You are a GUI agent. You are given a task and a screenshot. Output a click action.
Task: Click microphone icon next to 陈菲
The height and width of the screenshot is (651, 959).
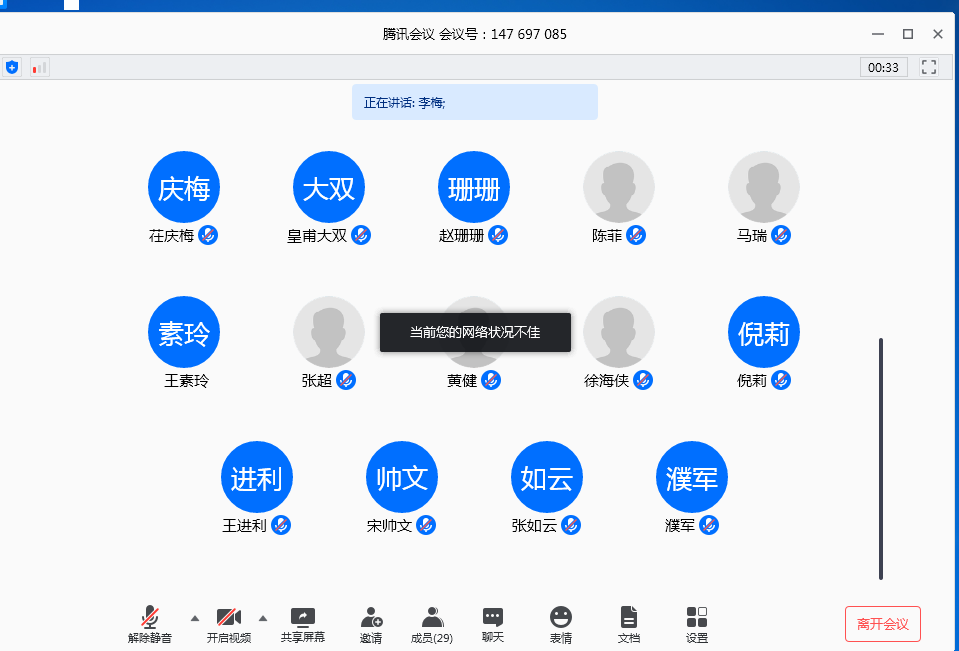[x=636, y=235]
